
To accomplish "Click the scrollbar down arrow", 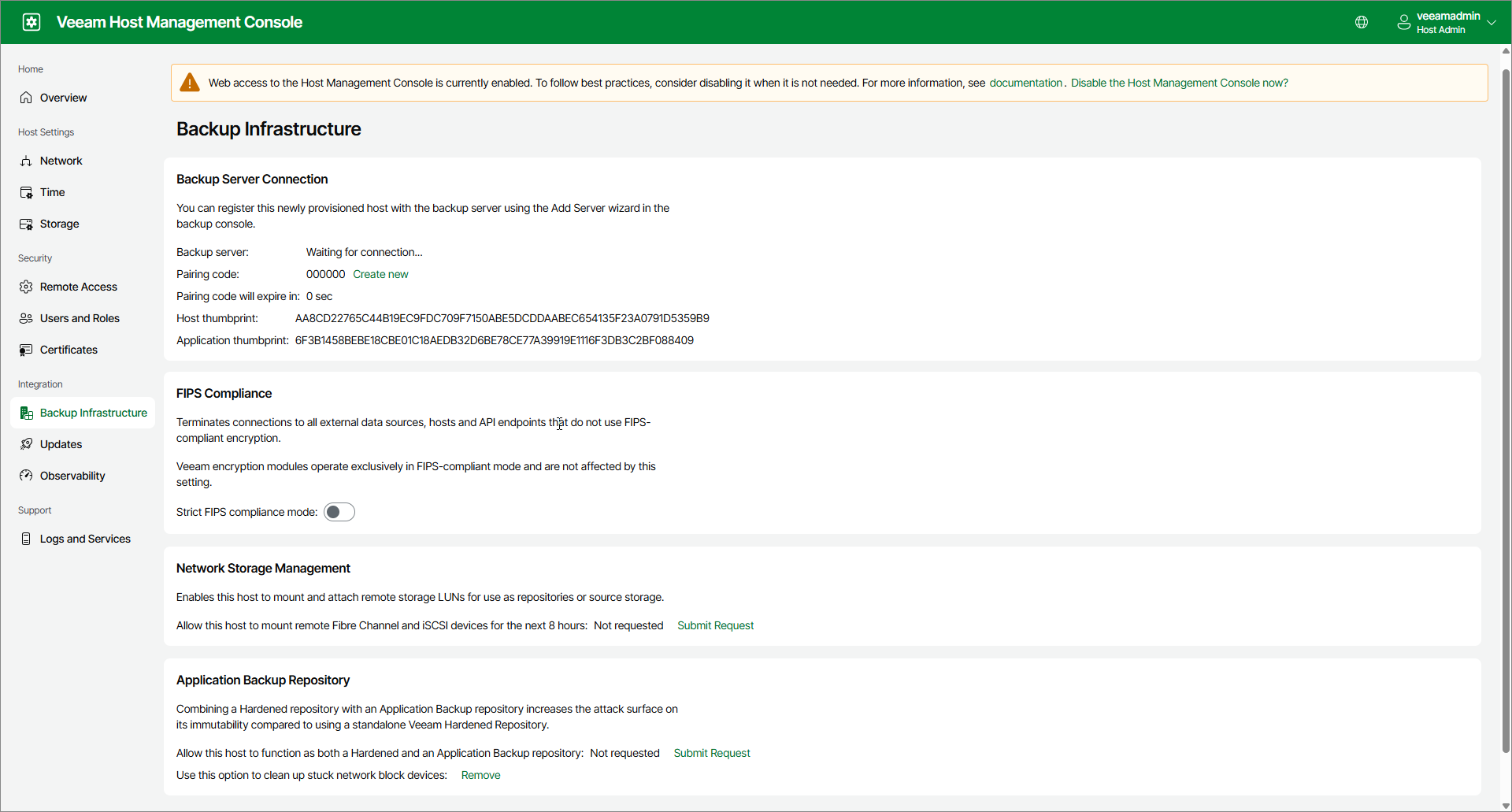I will tap(1506, 806).
